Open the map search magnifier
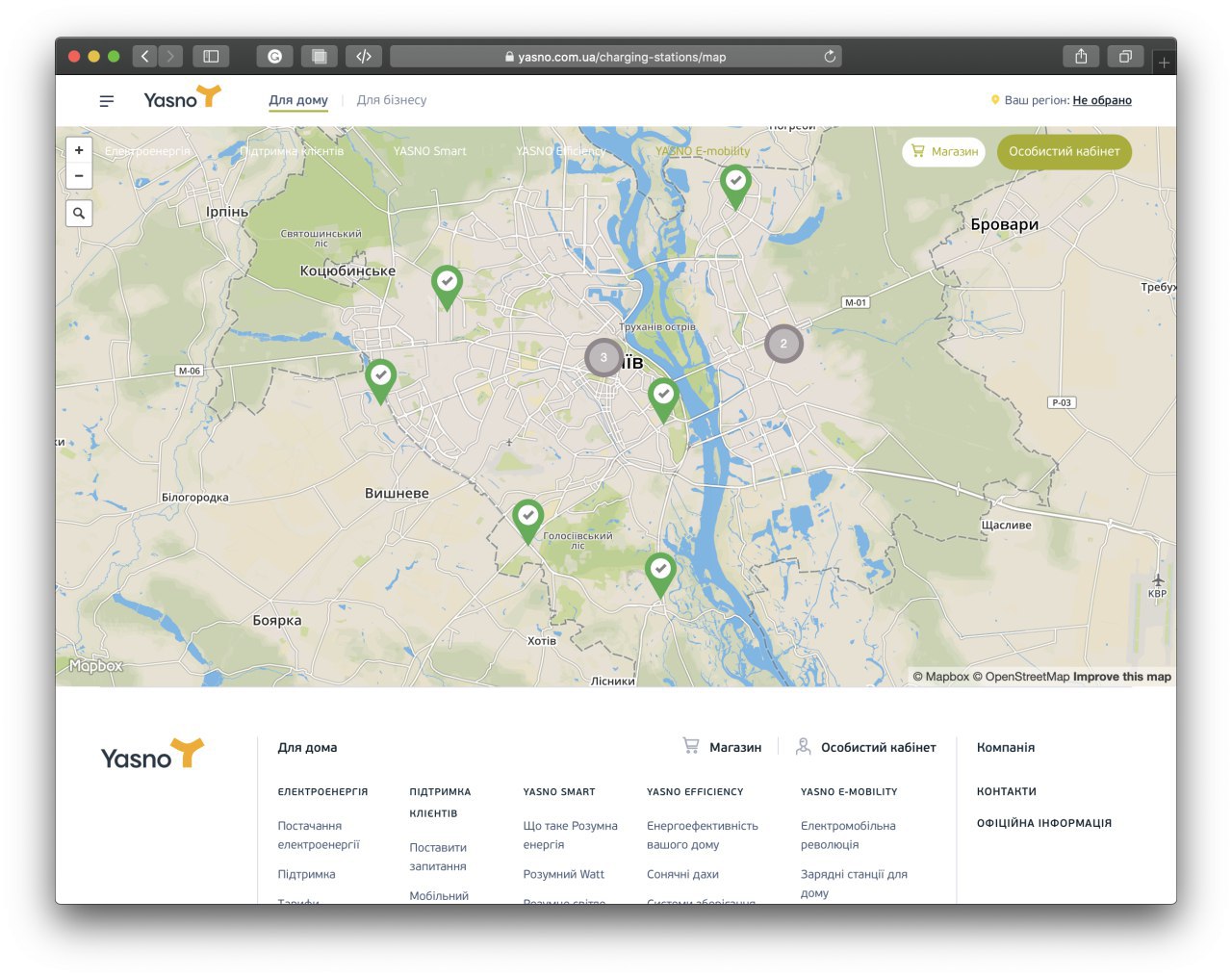1232x977 pixels. point(79,214)
